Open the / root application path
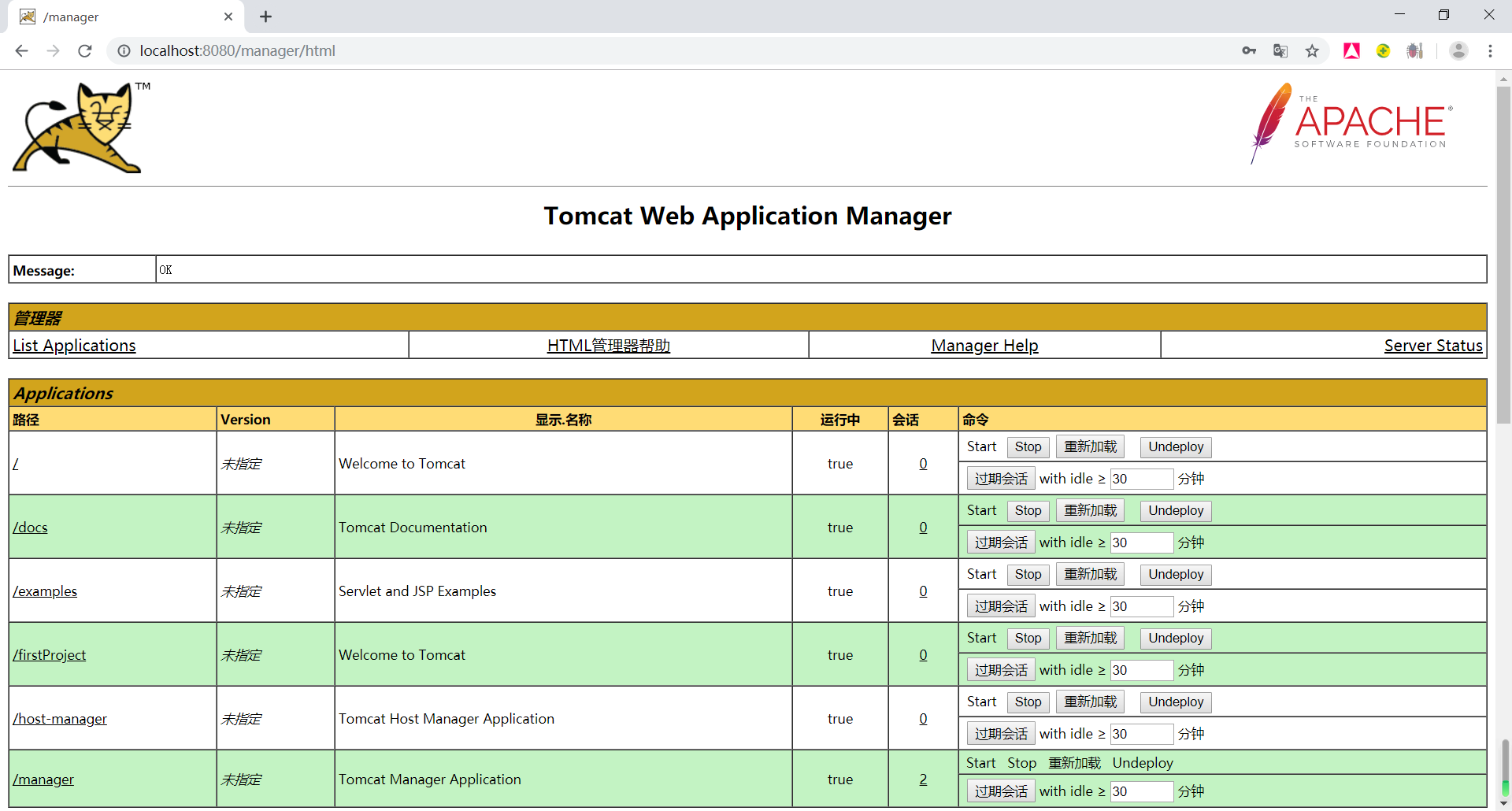Screen dimensions: 1512x811 [x=15, y=464]
